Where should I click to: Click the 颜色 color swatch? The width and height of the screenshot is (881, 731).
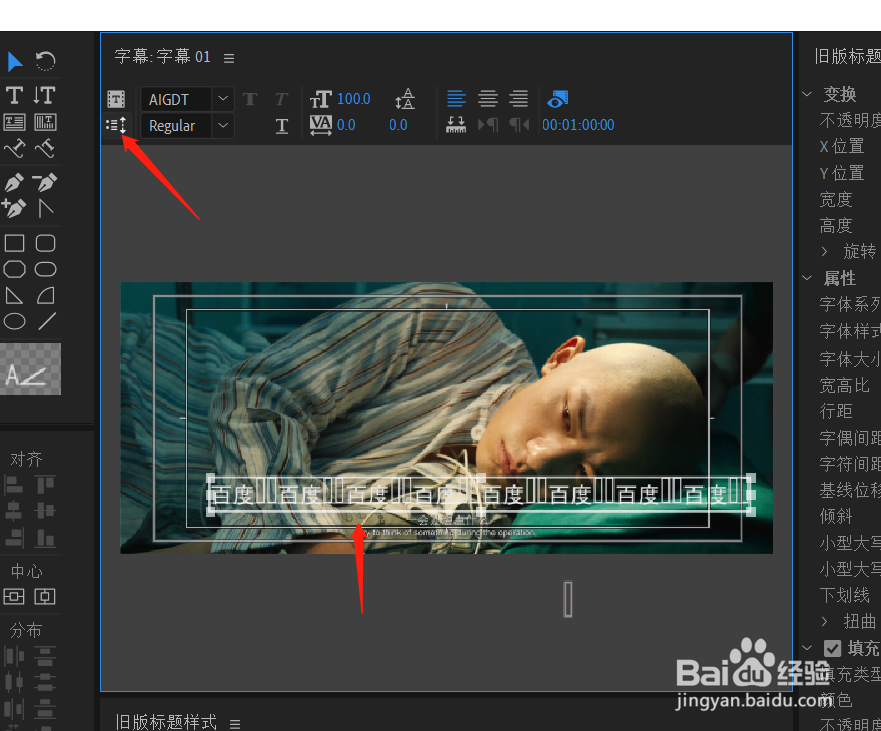click(872, 700)
